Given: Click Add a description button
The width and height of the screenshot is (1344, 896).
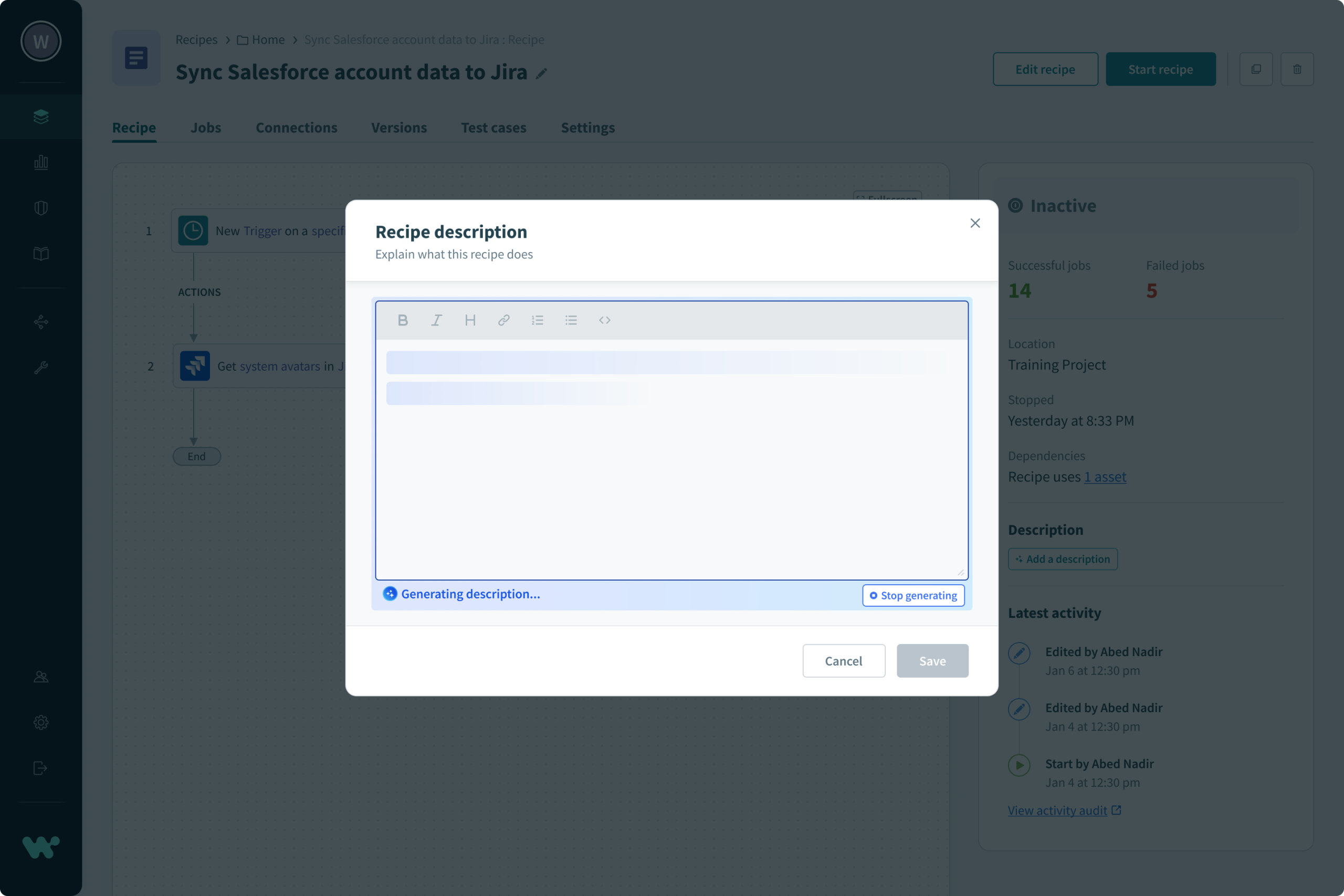Looking at the screenshot, I should pyautogui.click(x=1063, y=559).
